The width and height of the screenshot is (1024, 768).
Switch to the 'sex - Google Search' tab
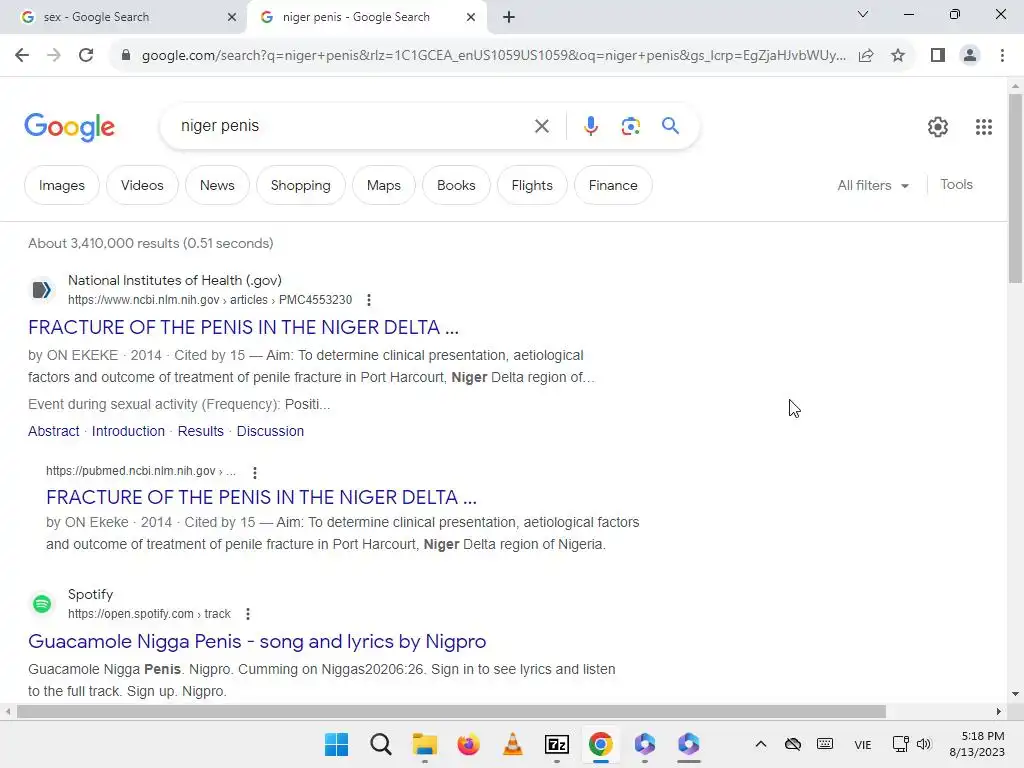point(96,17)
